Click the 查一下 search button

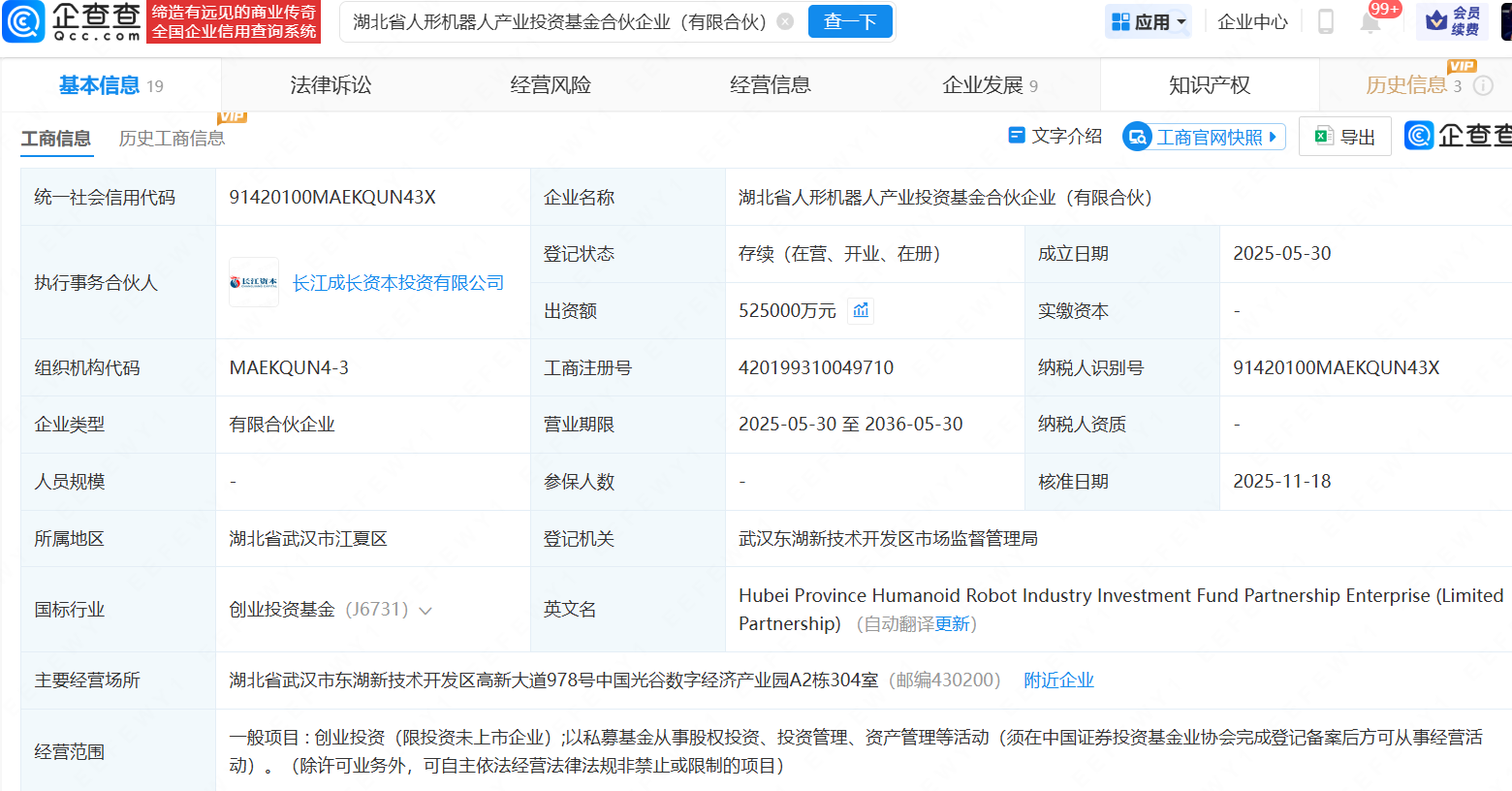849,21
